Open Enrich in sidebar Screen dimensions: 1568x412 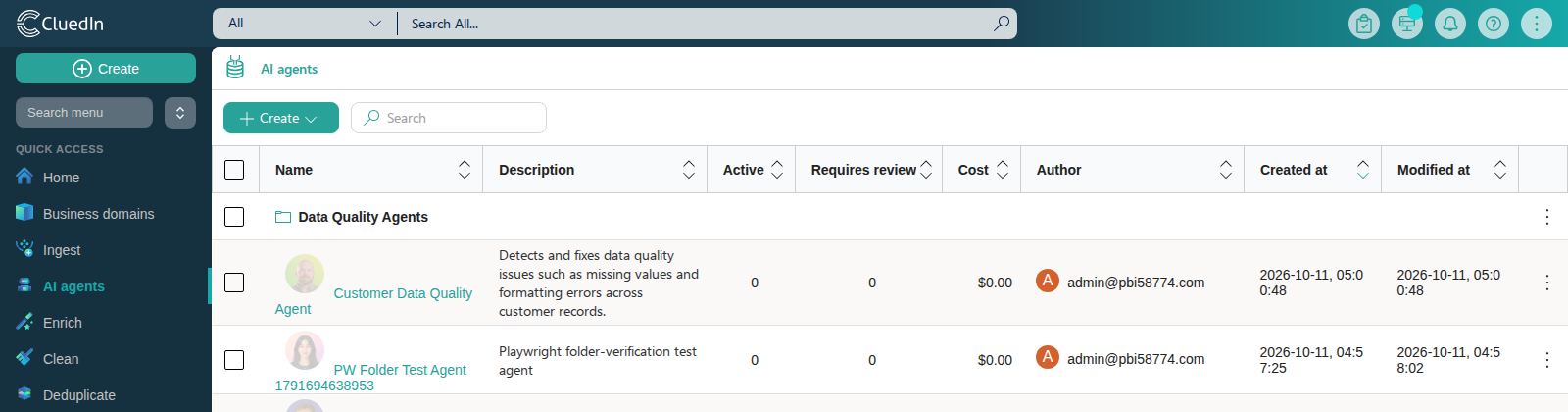point(63,323)
